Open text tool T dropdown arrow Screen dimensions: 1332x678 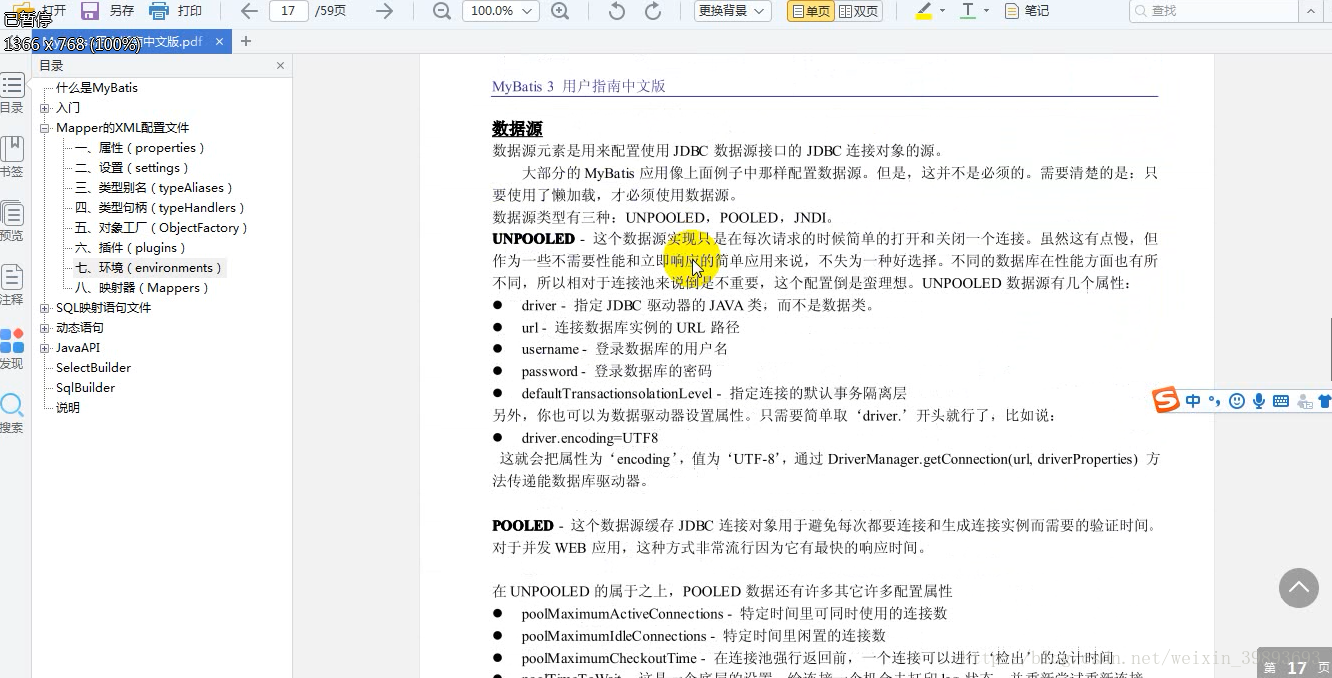coord(987,11)
